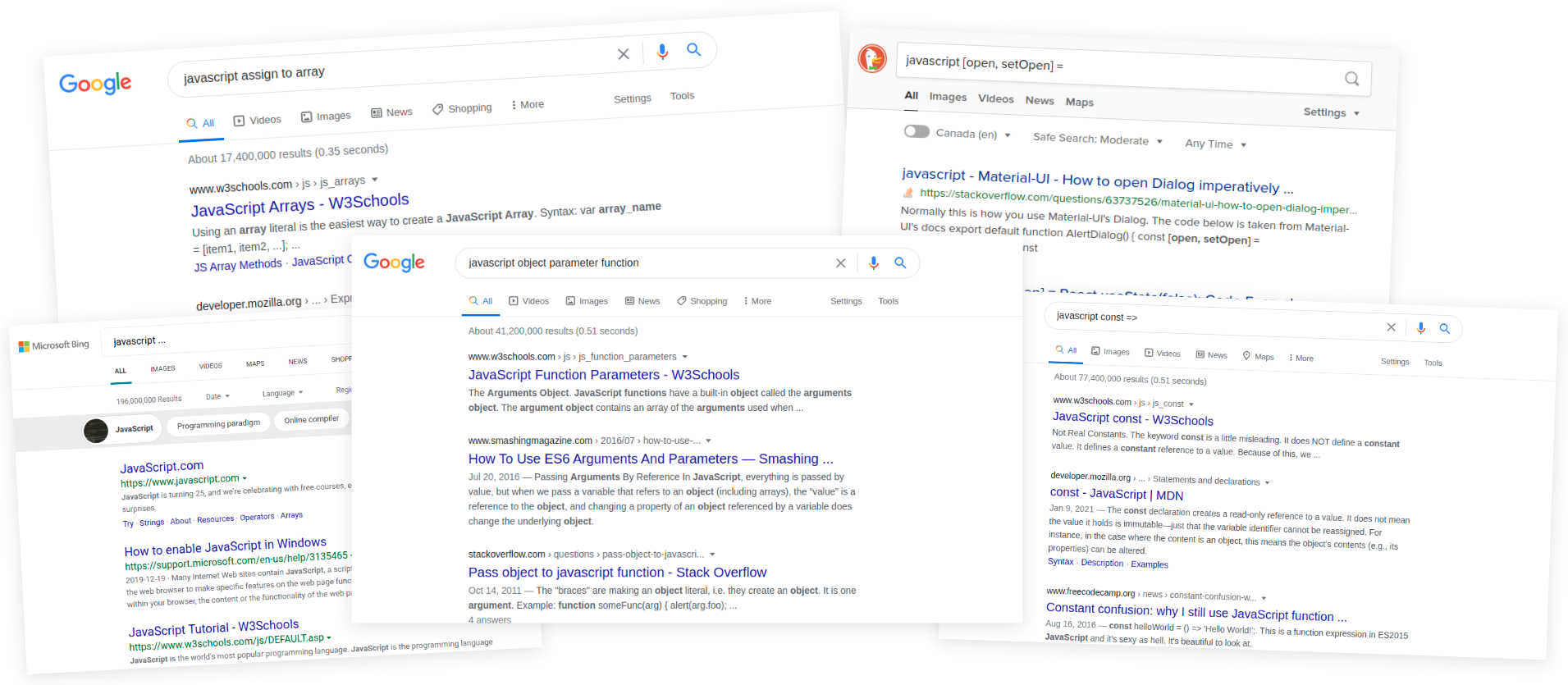Screen dimensions: 1568x685
Task: Open 'Pass object to javascript function - Stack Overflow'
Action: click(617, 573)
